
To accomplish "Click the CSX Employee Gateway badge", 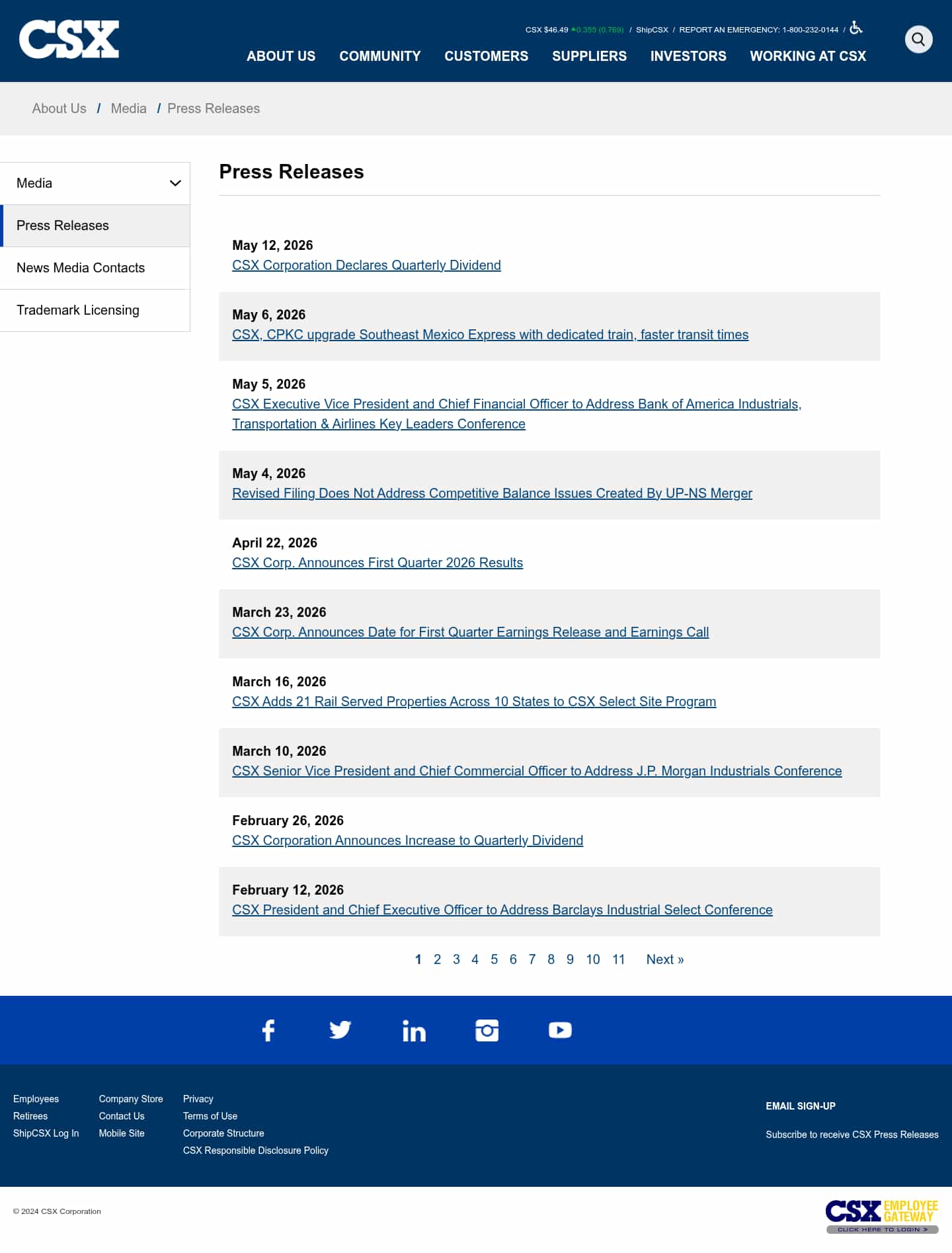I will pyautogui.click(x=882, y=1217).
